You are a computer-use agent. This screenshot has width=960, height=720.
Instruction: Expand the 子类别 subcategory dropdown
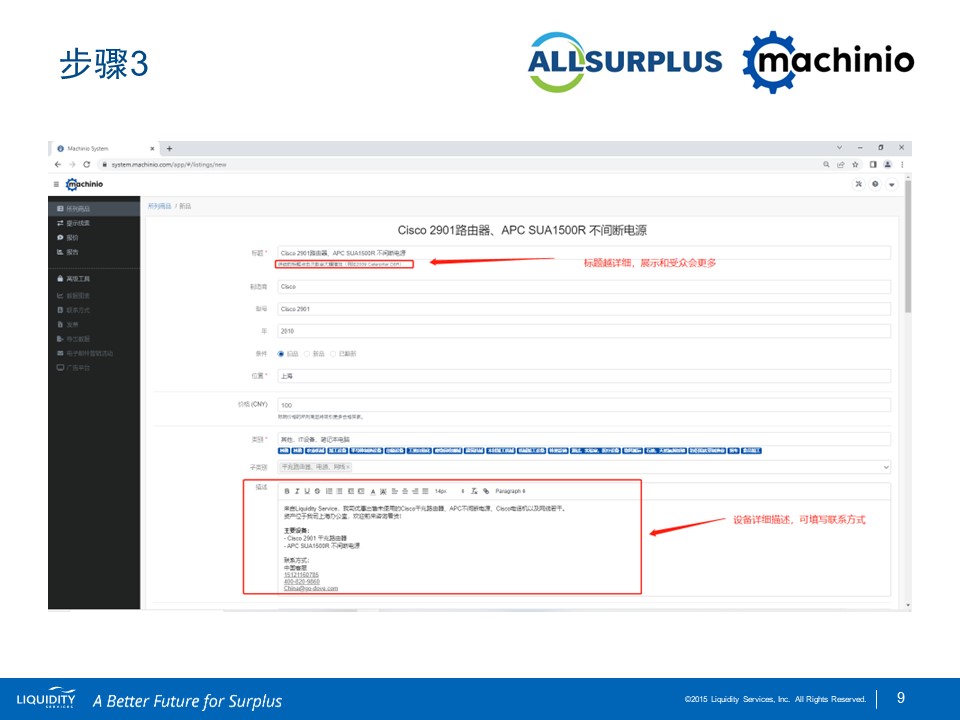click(x=885, y=467)
